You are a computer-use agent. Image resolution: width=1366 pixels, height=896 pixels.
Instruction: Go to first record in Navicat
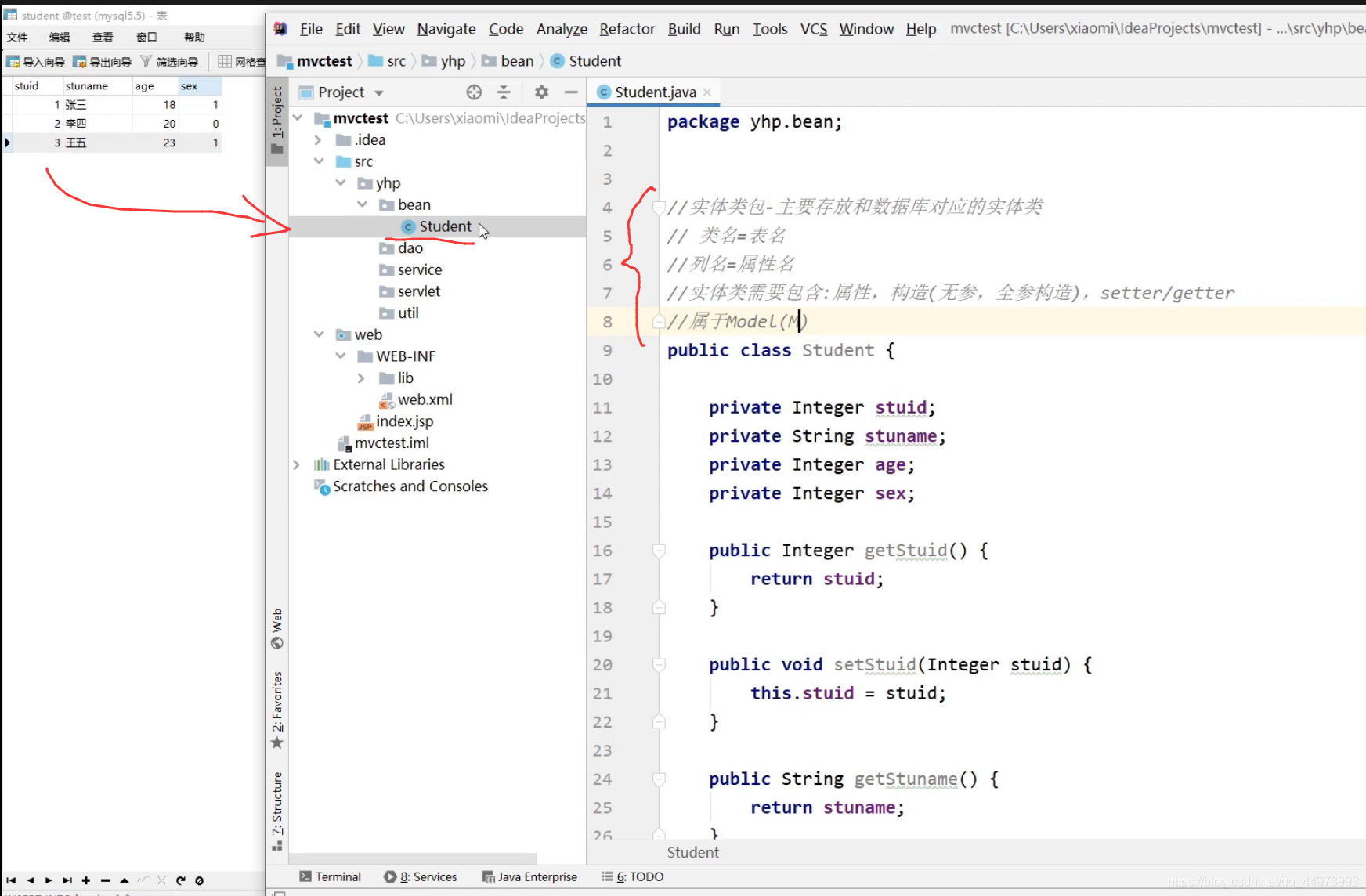[x=11, y=880]
